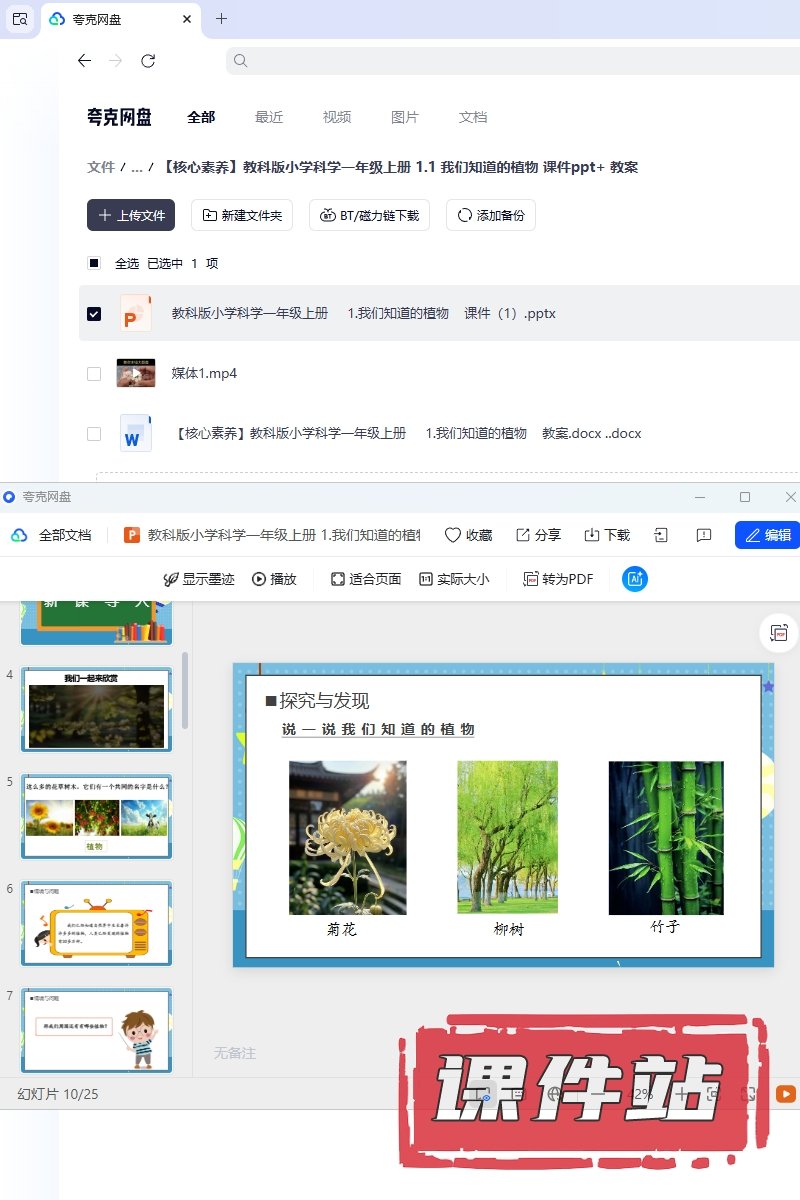
Task: Click 适合页面 fit page icon
Action: pyautogui.click(x=338, y=579)
